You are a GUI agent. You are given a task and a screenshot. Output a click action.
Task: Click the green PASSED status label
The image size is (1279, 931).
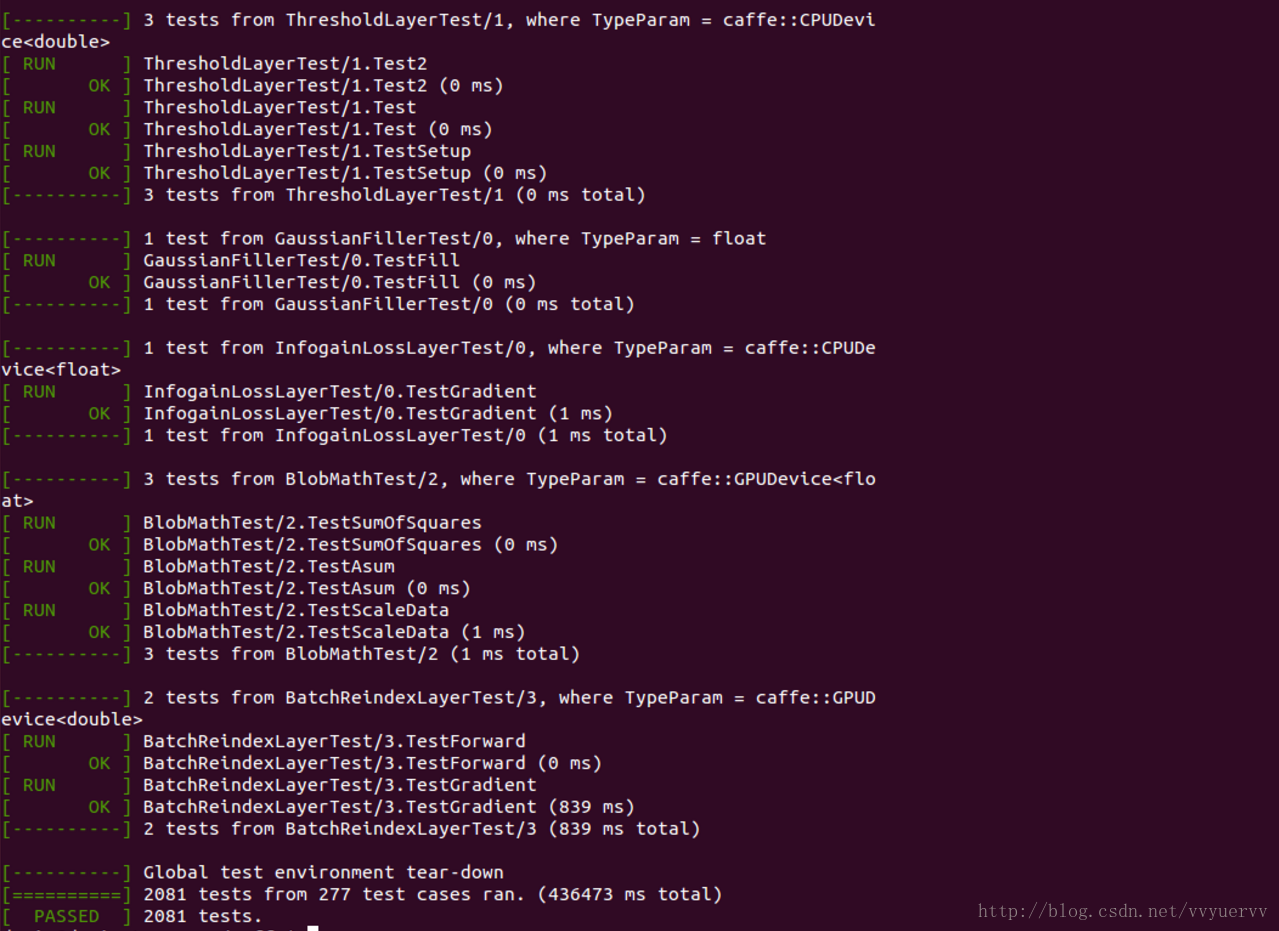(66, 916)
